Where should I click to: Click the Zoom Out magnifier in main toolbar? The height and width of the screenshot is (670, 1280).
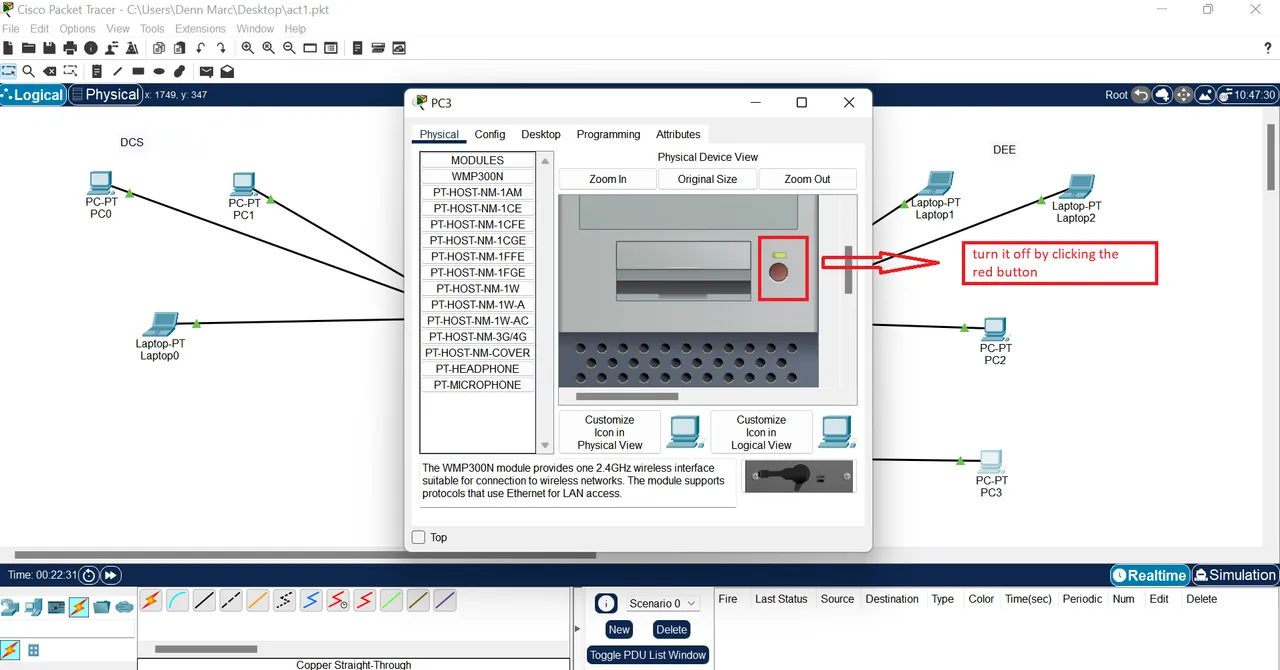tap(289, 48)
